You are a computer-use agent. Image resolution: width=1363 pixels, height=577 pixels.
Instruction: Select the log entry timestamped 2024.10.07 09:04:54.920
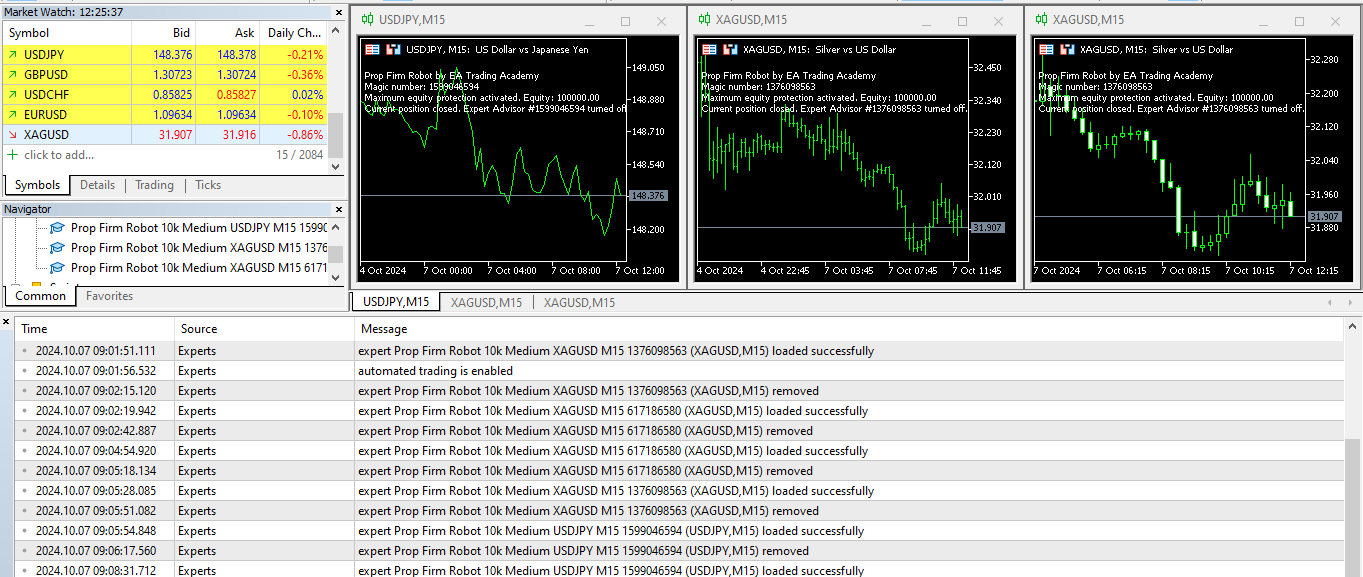pyautogui.click(x=679, y=451)
